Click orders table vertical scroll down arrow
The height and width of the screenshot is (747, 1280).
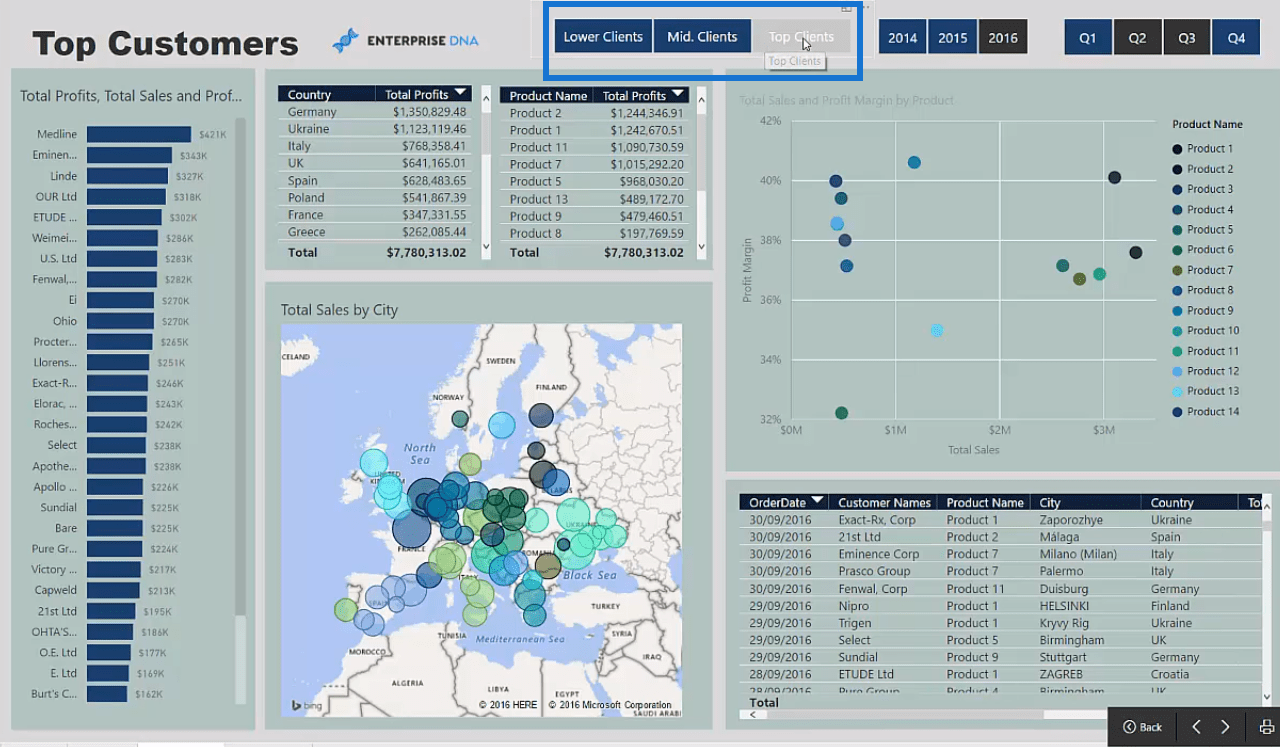point(1267,697)
